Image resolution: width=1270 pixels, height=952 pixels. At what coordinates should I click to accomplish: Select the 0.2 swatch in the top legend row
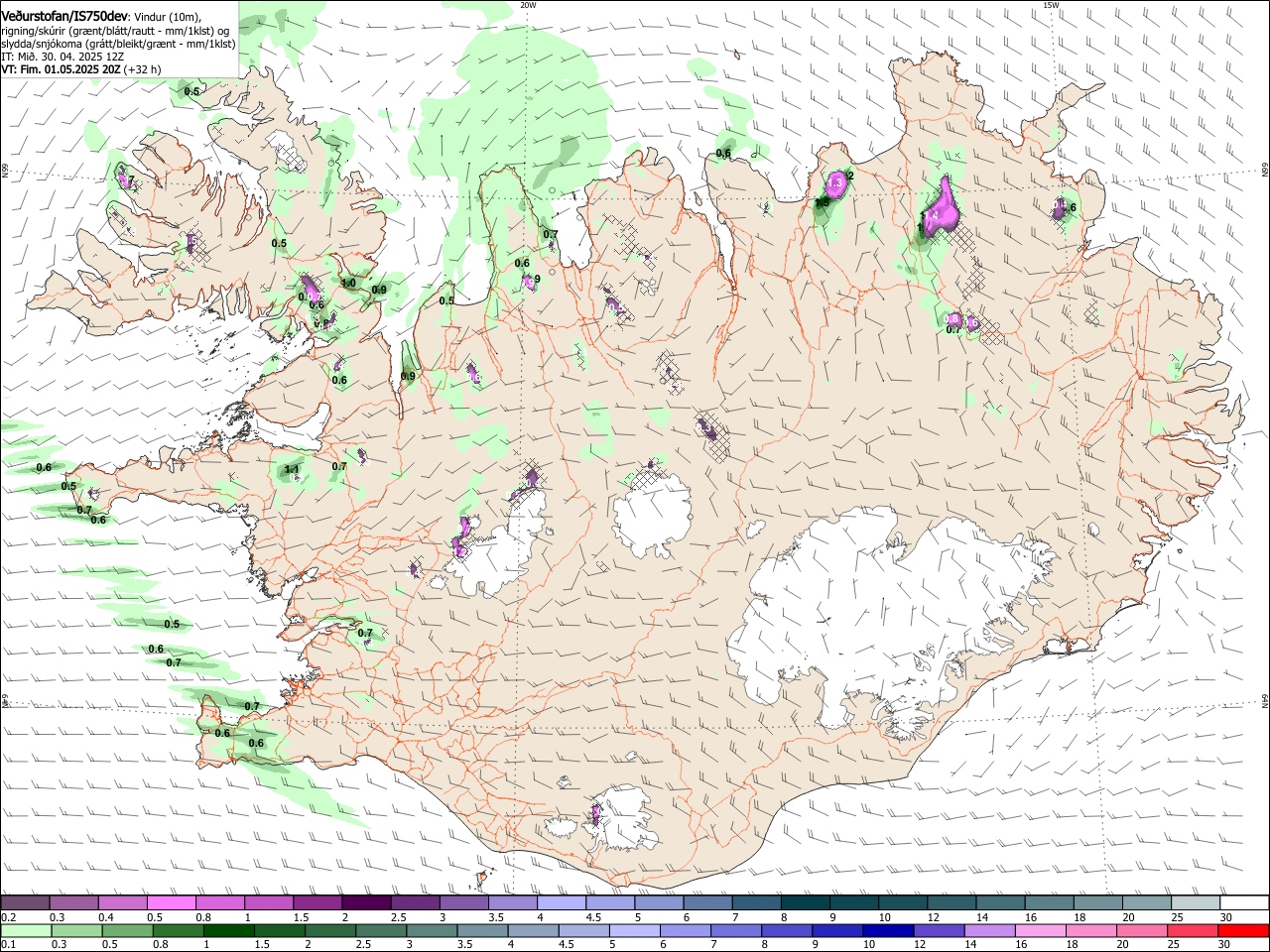click(x=25, y=902)
